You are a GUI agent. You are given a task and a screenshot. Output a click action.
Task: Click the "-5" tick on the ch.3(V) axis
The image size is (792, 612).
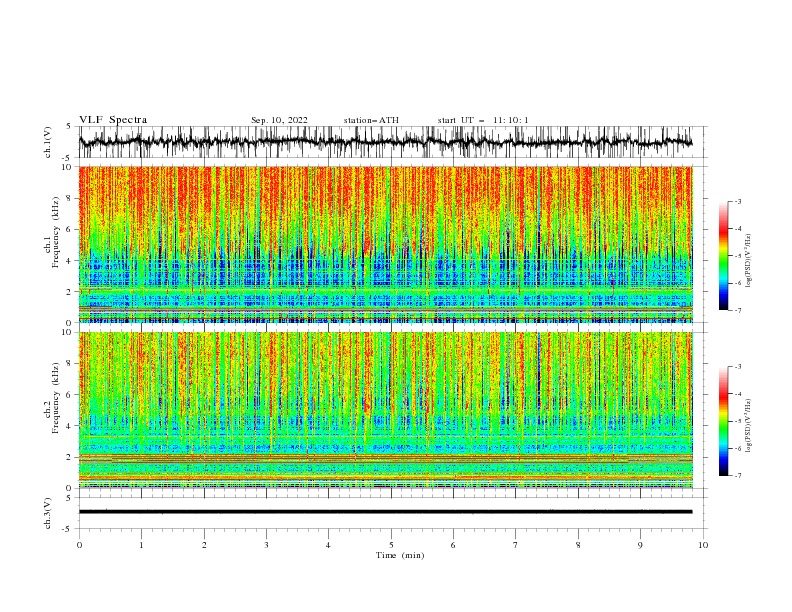click(x=67, y=529)
